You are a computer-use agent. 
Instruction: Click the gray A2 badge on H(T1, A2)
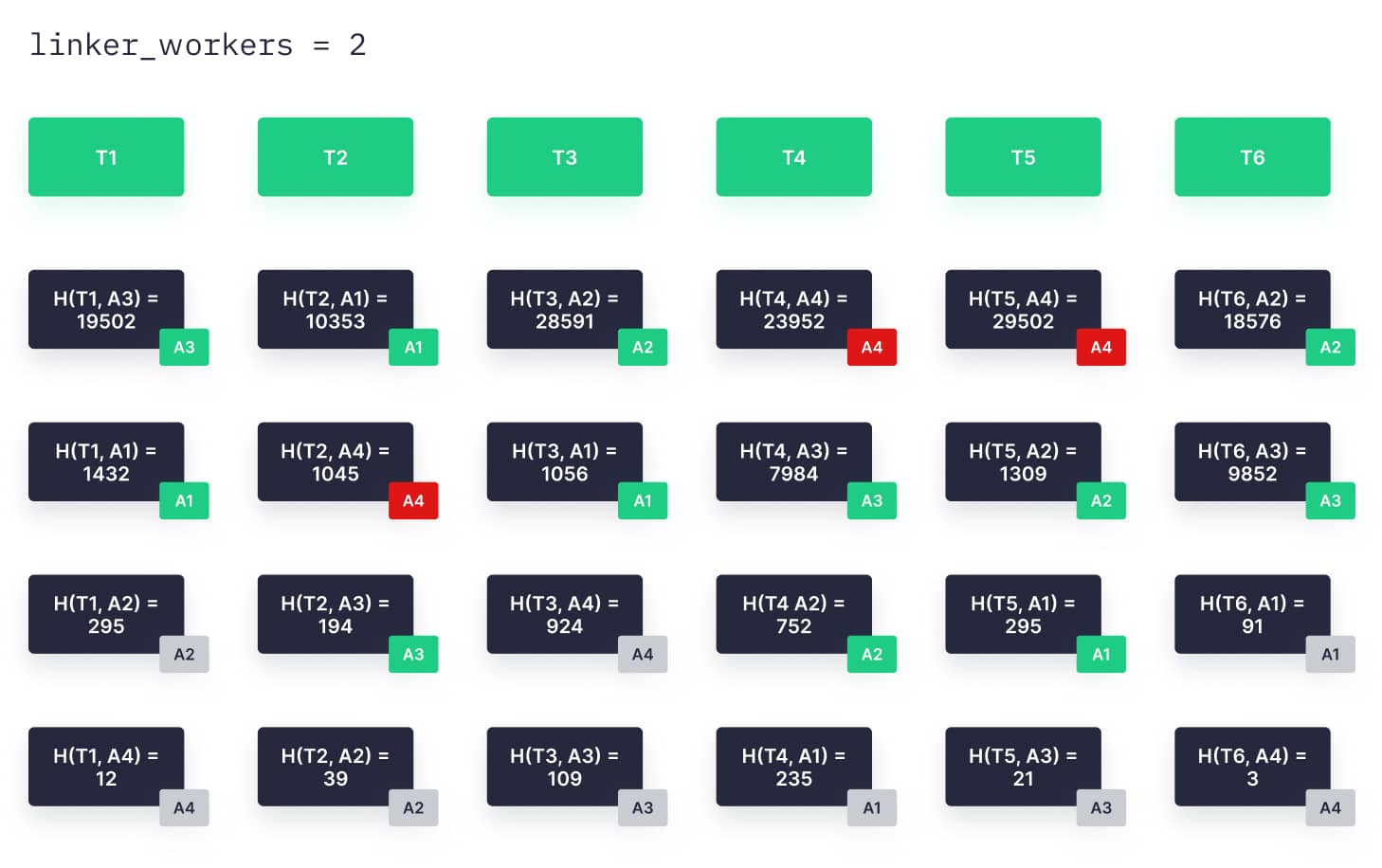184,654
